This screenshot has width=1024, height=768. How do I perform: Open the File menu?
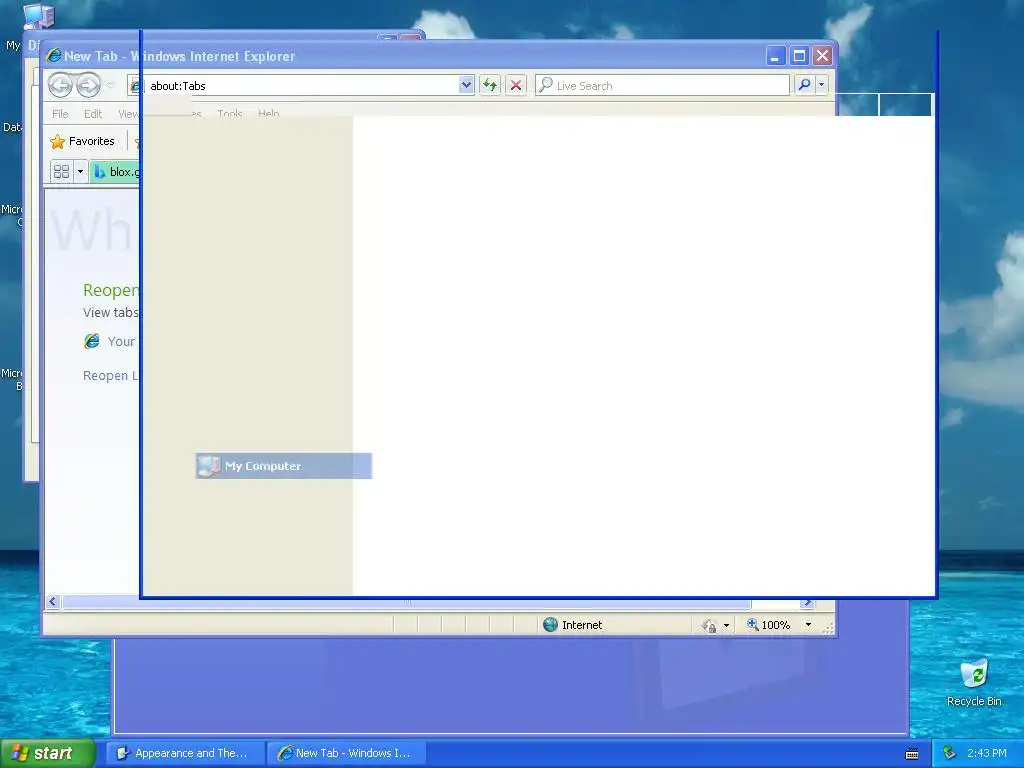click(x=60, y=114)
